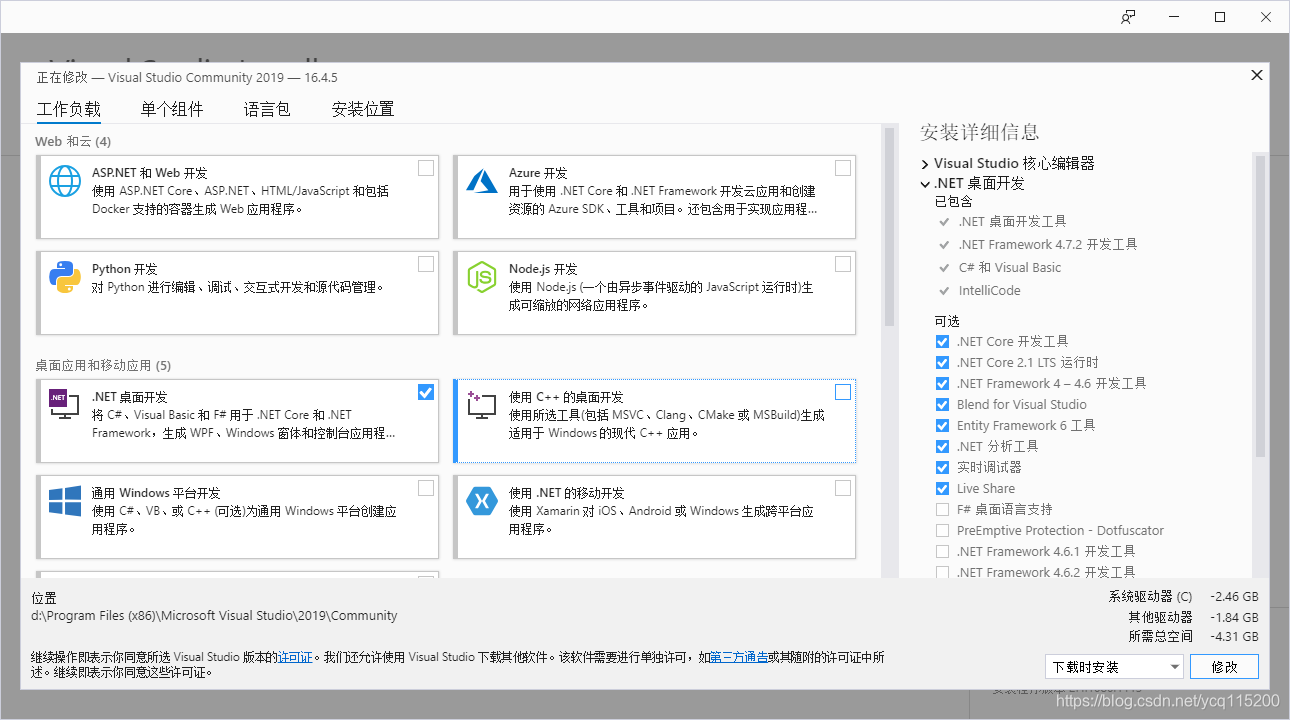Click the Python development icon

(x=65, y=277)
